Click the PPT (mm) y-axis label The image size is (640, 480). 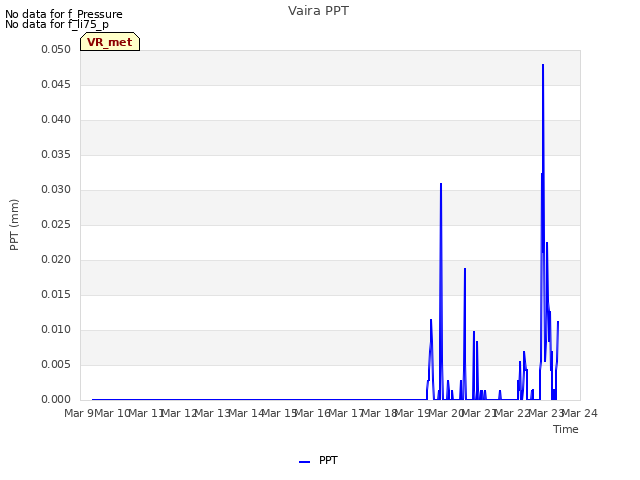[14, 224]
